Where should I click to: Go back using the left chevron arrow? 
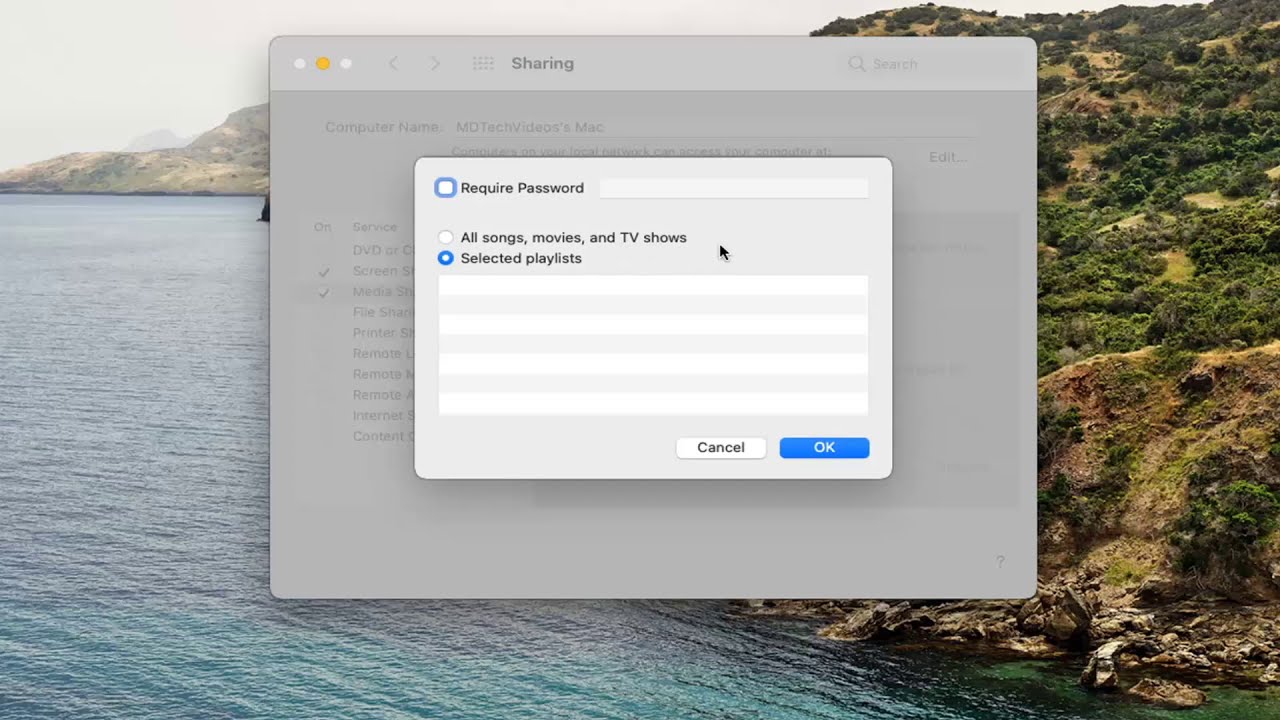tap(393, 64)
